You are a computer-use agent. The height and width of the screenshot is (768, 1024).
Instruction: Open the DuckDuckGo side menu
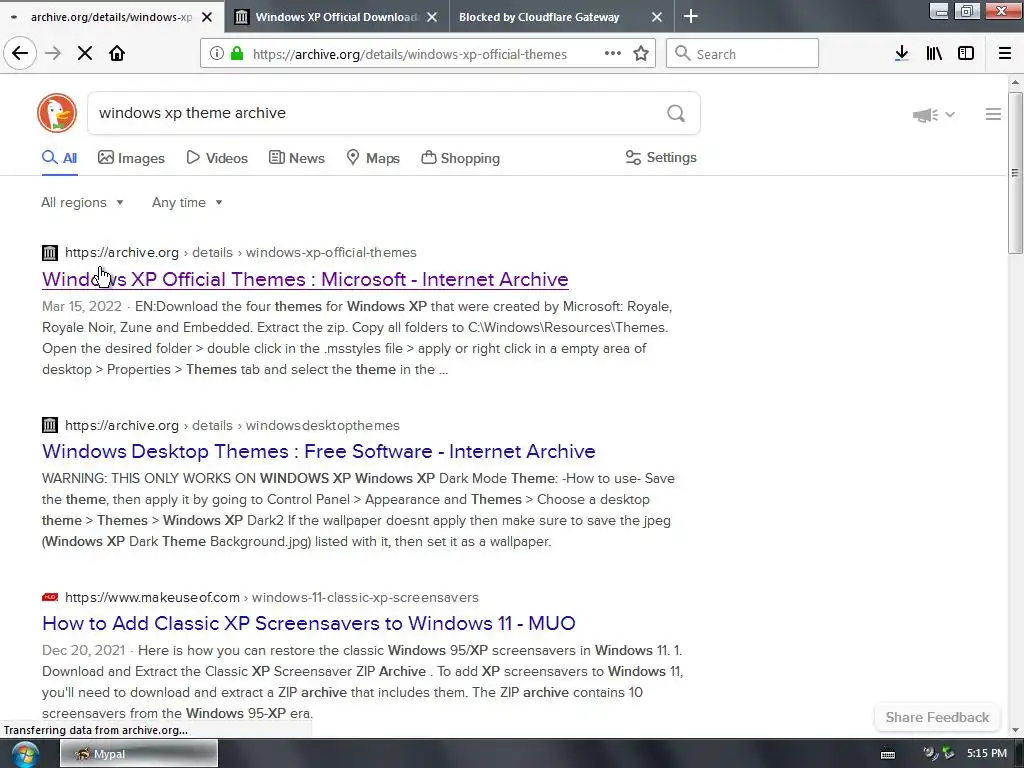coord(993,114)
